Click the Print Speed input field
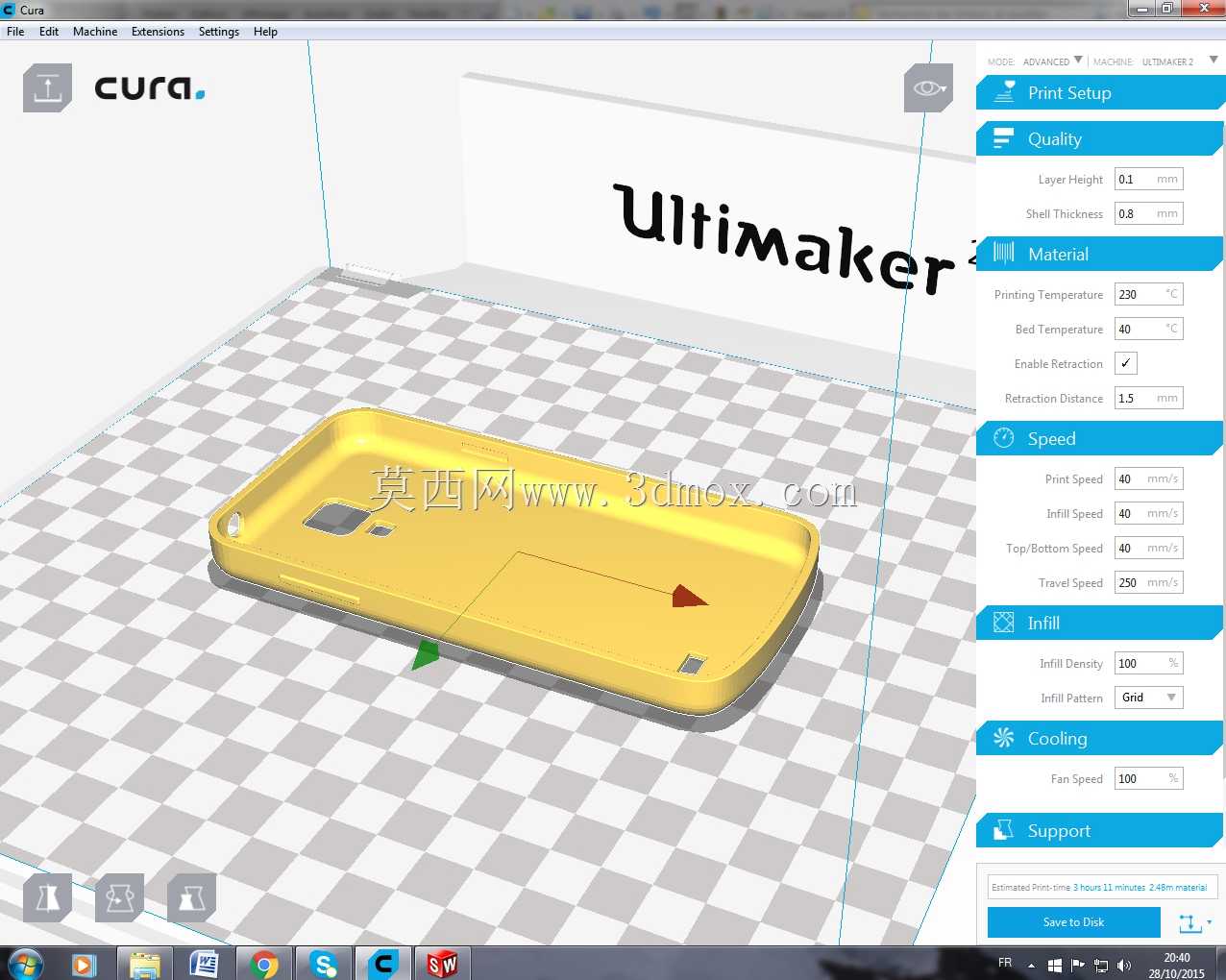The width and height of the screenshot is (1226, 980). point(1148,478)
